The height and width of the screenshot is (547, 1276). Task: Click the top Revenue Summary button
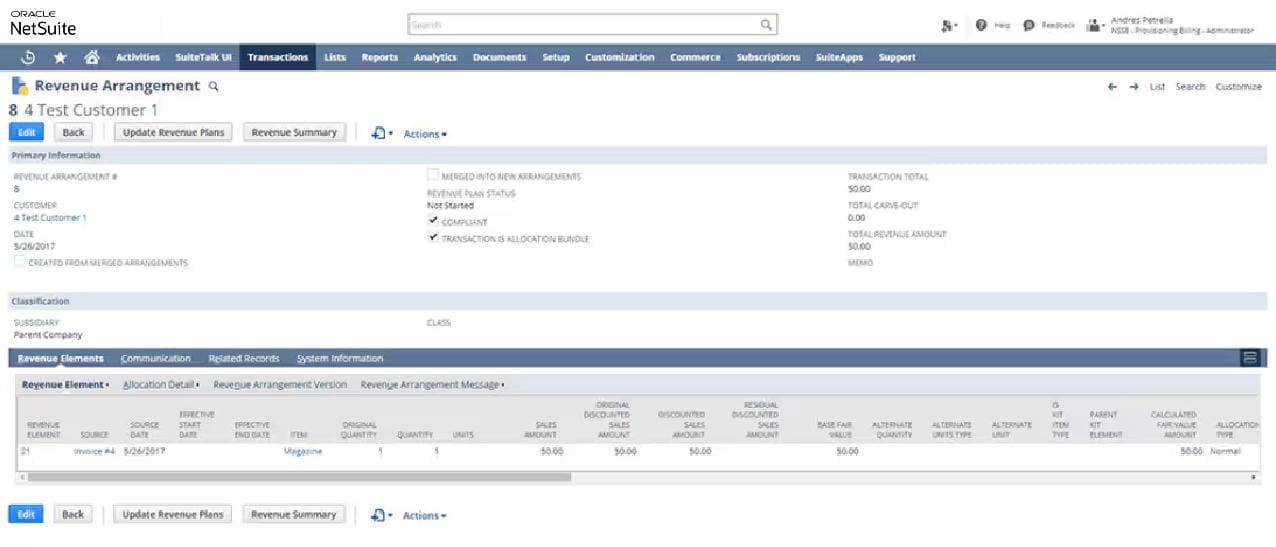[294, 132]
